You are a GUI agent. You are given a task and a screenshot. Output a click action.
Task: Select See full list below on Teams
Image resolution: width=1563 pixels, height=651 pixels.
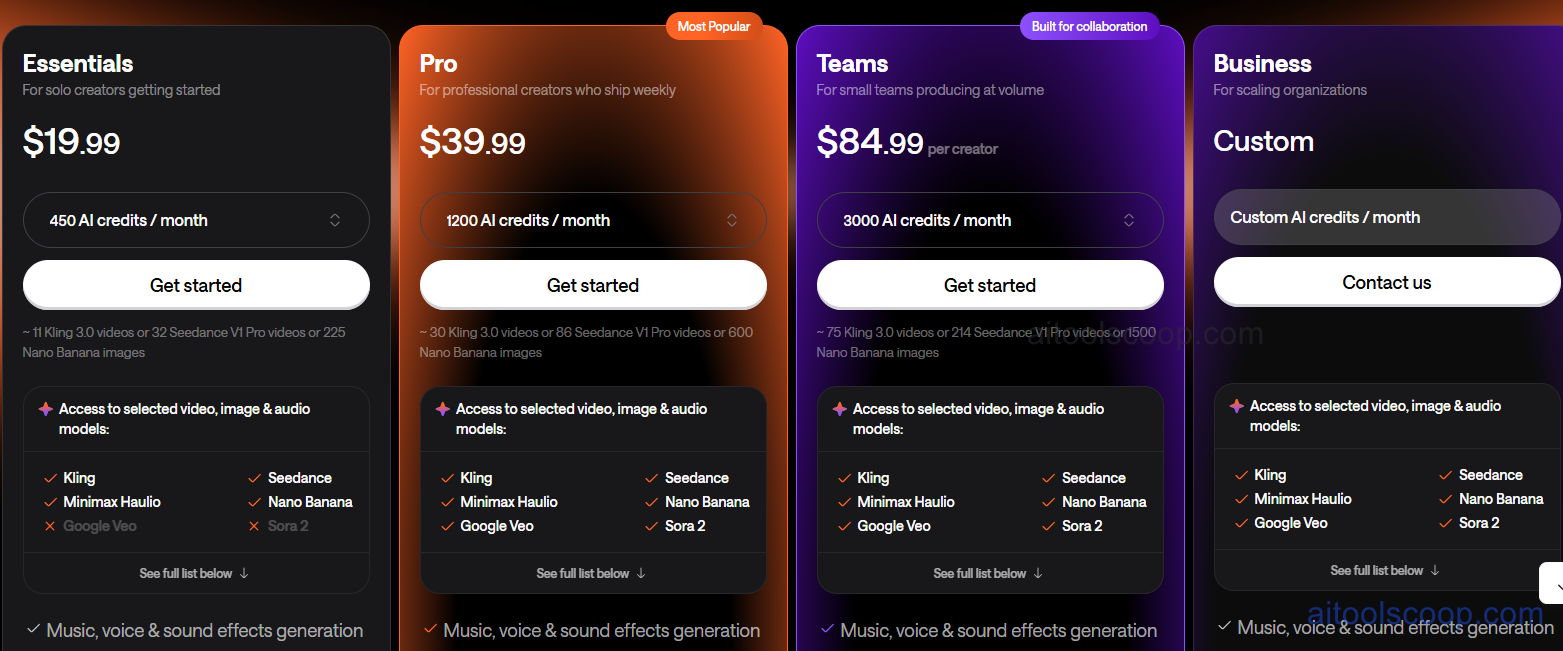[x=989, y=573]
